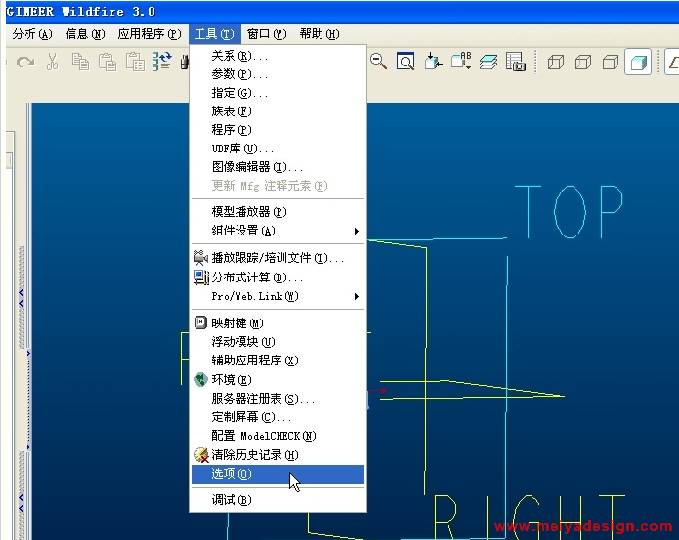
Task: Close the 工具(T) menu in menu bar
Action: coord(214,34)
